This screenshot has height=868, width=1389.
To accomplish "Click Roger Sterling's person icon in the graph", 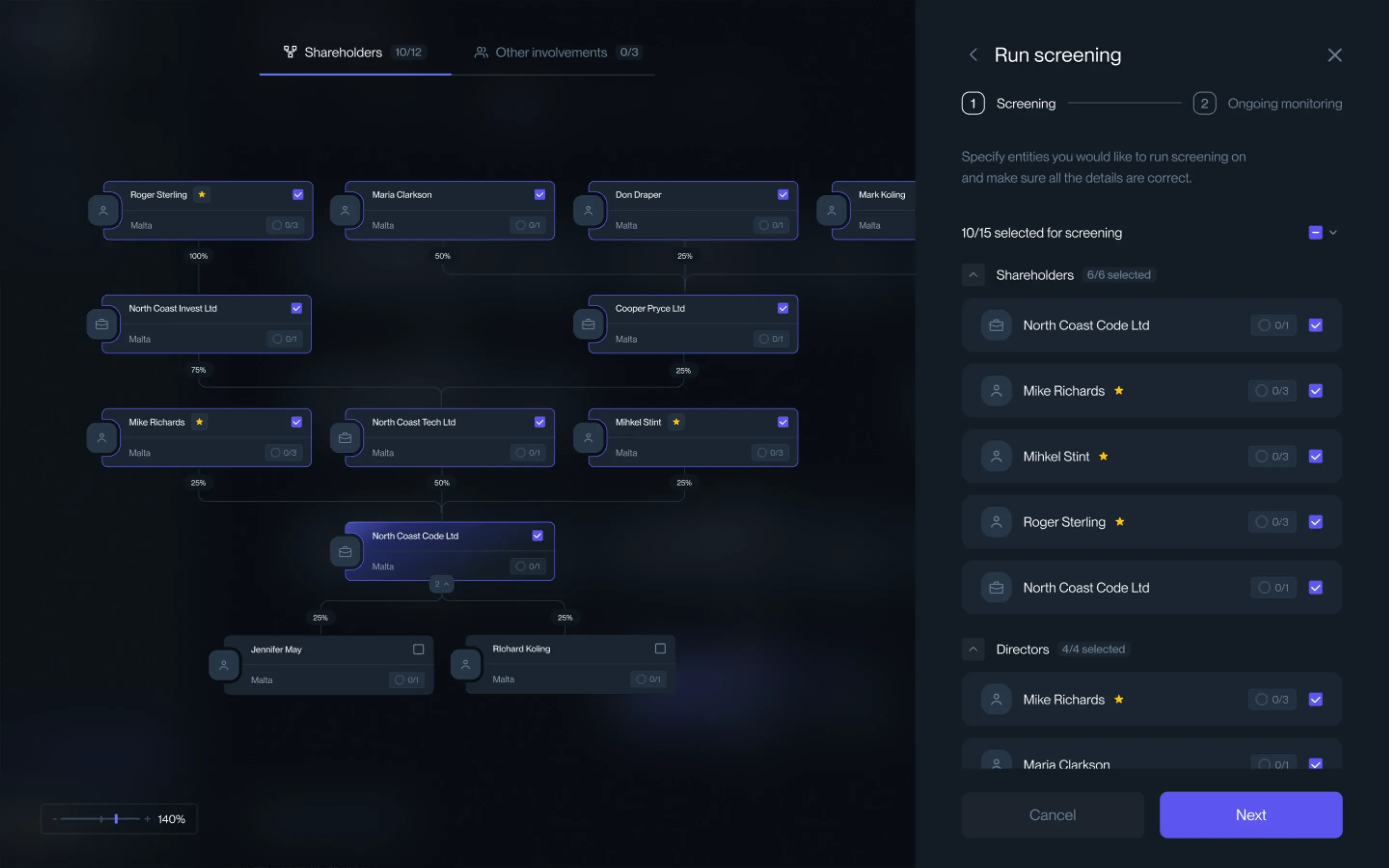I will click(103, 211).
